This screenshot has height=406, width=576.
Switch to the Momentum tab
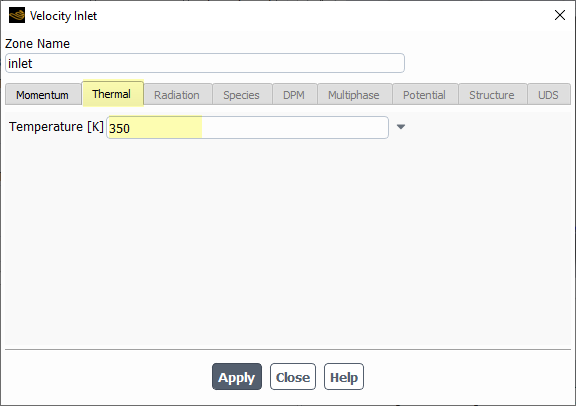pyautogui.click(x=43, y=95)
